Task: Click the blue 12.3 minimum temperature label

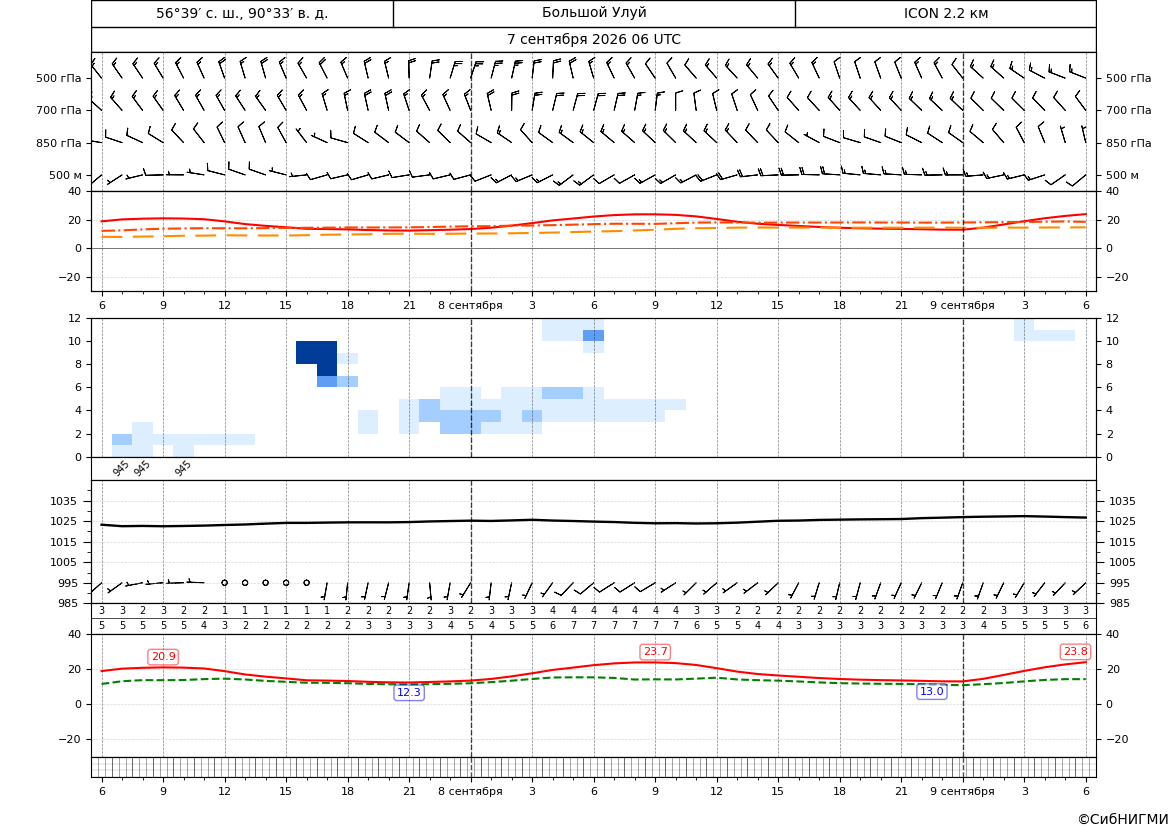Action: pos(409,692)
